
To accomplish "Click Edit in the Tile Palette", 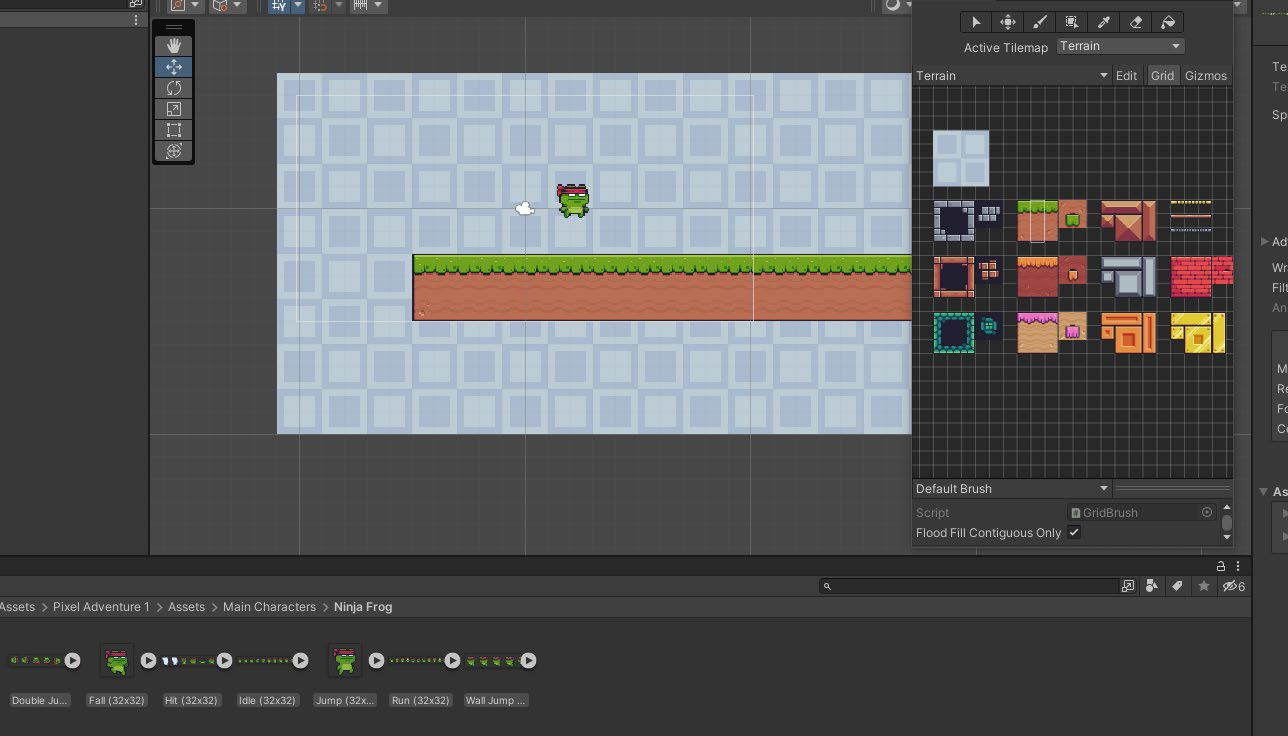I will pos(1126,76).
